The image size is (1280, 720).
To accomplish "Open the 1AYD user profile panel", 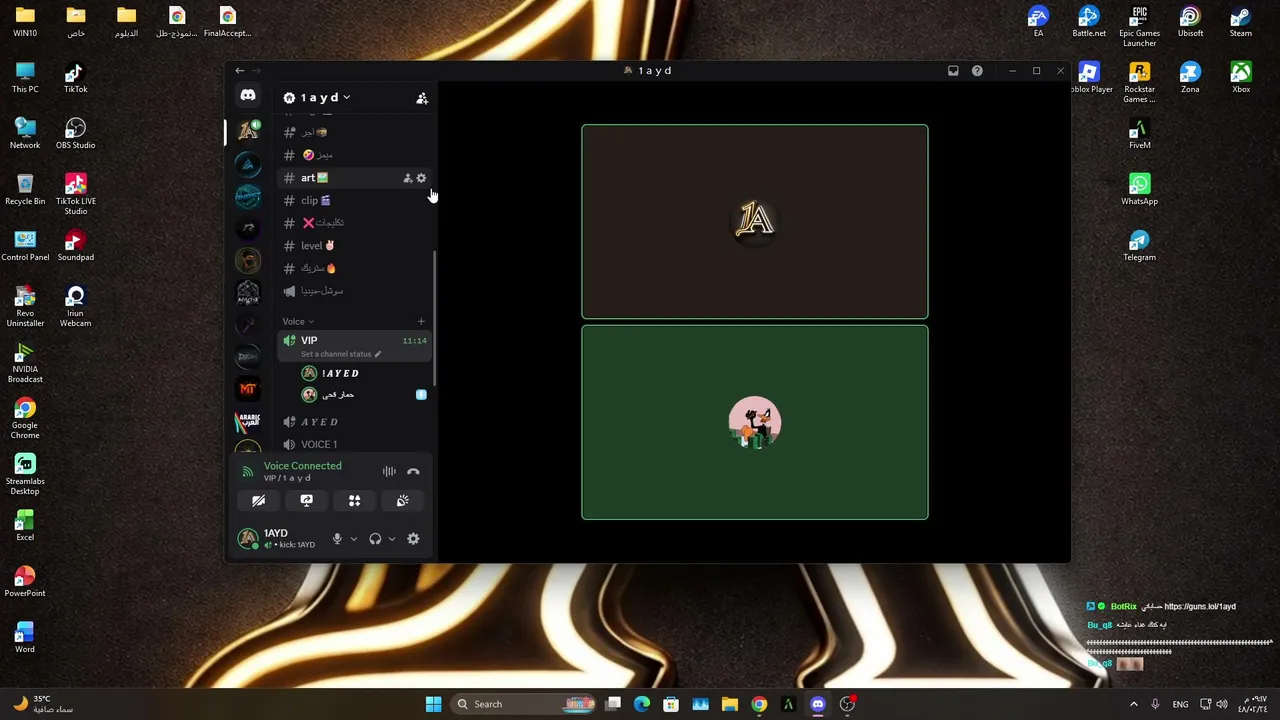I will point(280,539).
